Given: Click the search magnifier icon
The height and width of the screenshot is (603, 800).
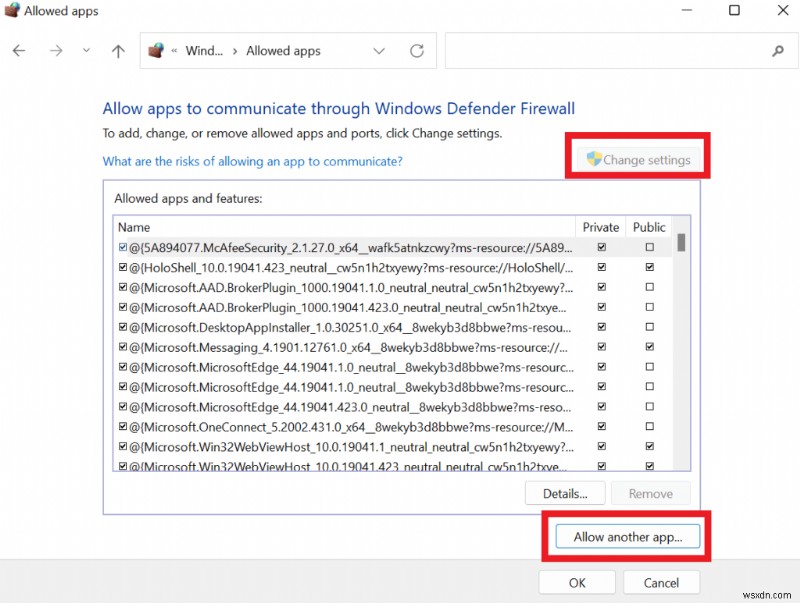Looking at the screenshot, I should pos(778,51).
